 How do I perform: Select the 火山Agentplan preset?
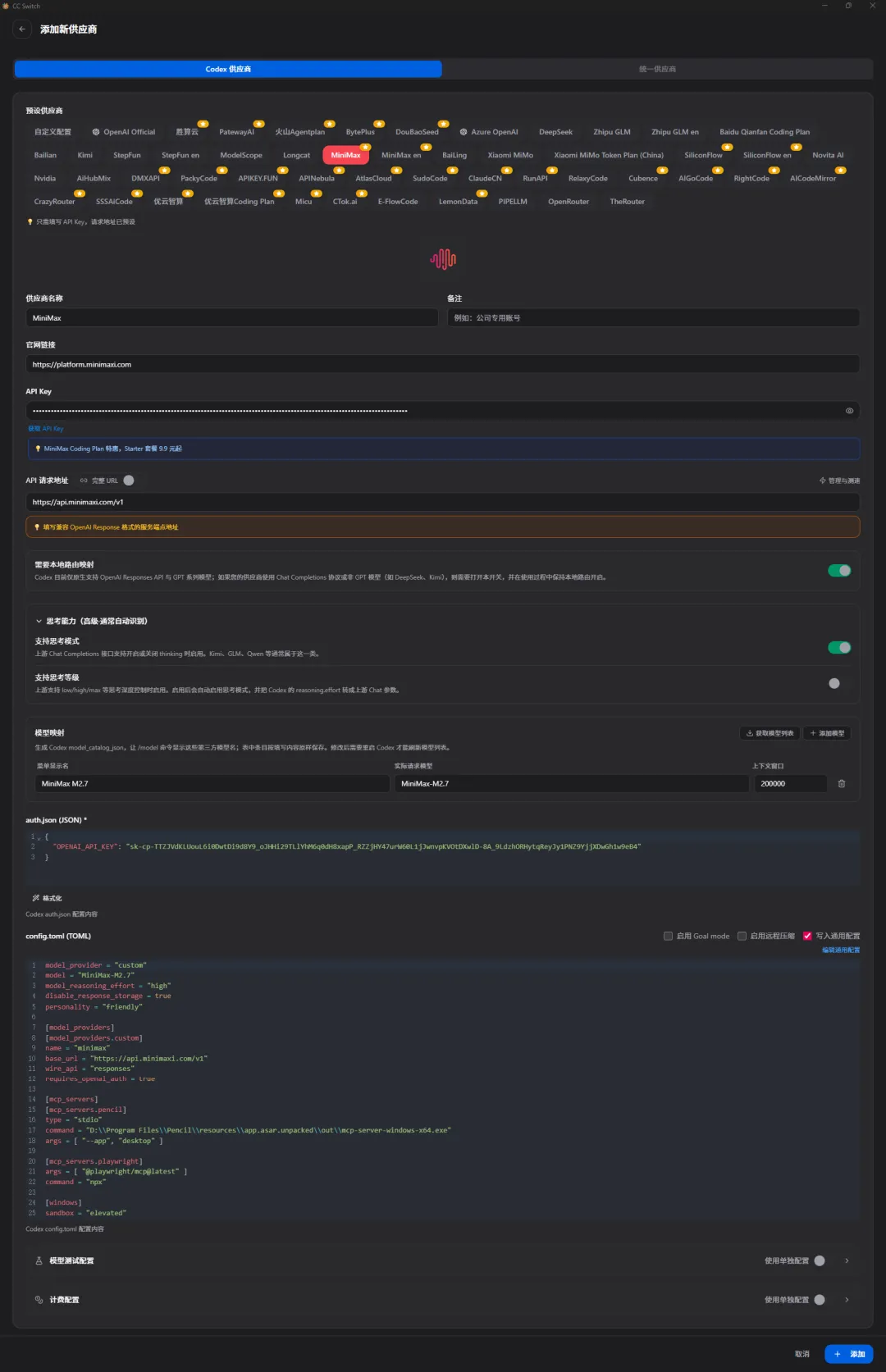click(299, 132)
